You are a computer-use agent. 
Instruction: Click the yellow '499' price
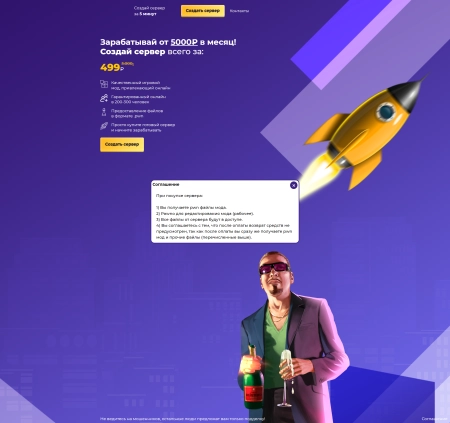point(110,68)
